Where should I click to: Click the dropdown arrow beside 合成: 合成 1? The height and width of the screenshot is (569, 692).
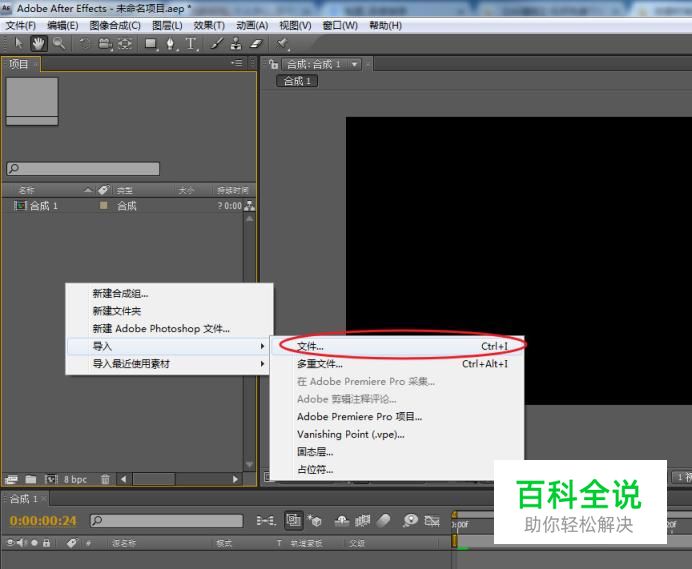point(354,64)
